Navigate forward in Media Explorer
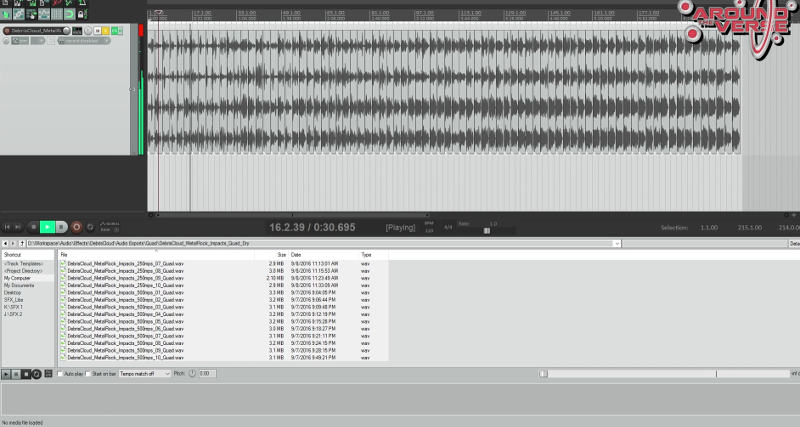 [x=13, y=243]
